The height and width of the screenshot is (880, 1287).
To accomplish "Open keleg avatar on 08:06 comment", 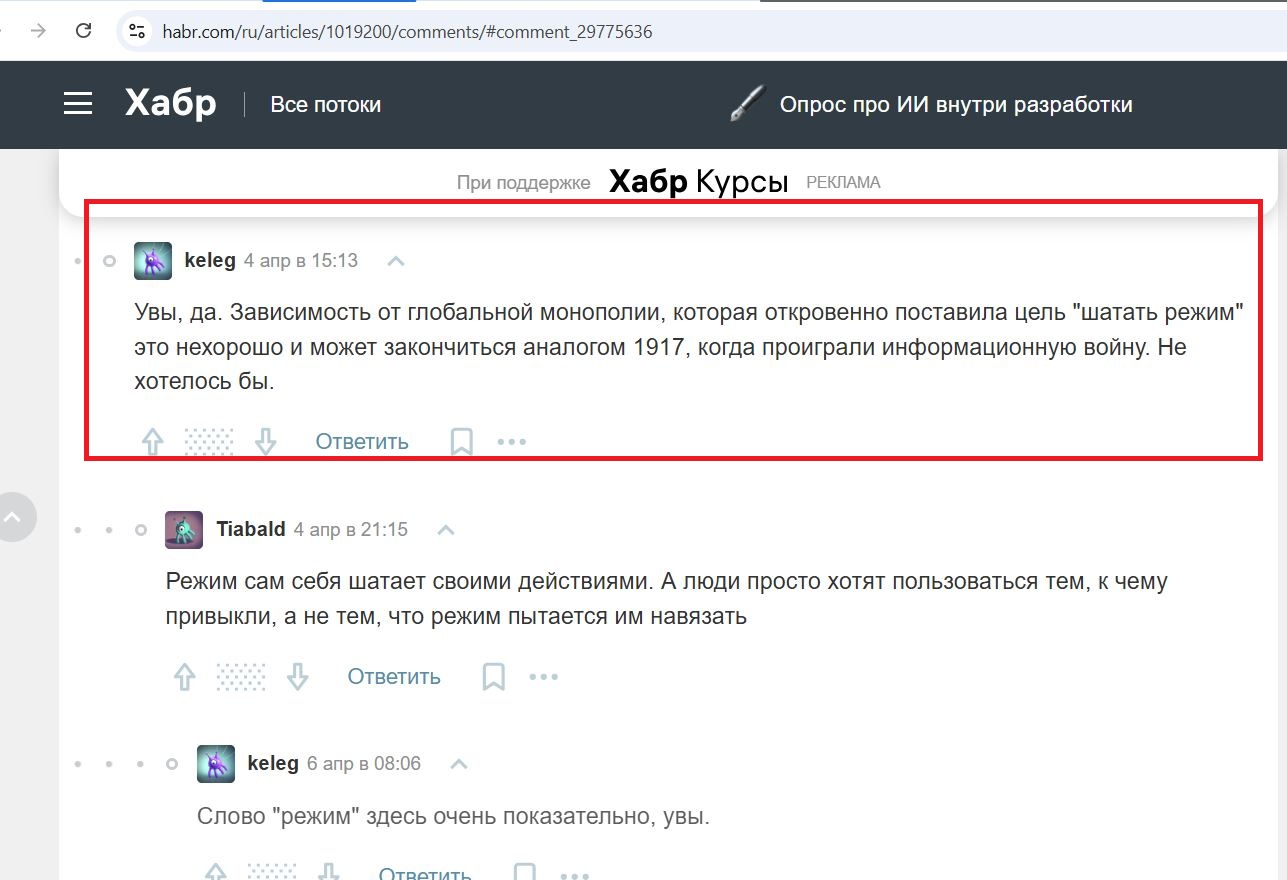I will tap(216, 764).
